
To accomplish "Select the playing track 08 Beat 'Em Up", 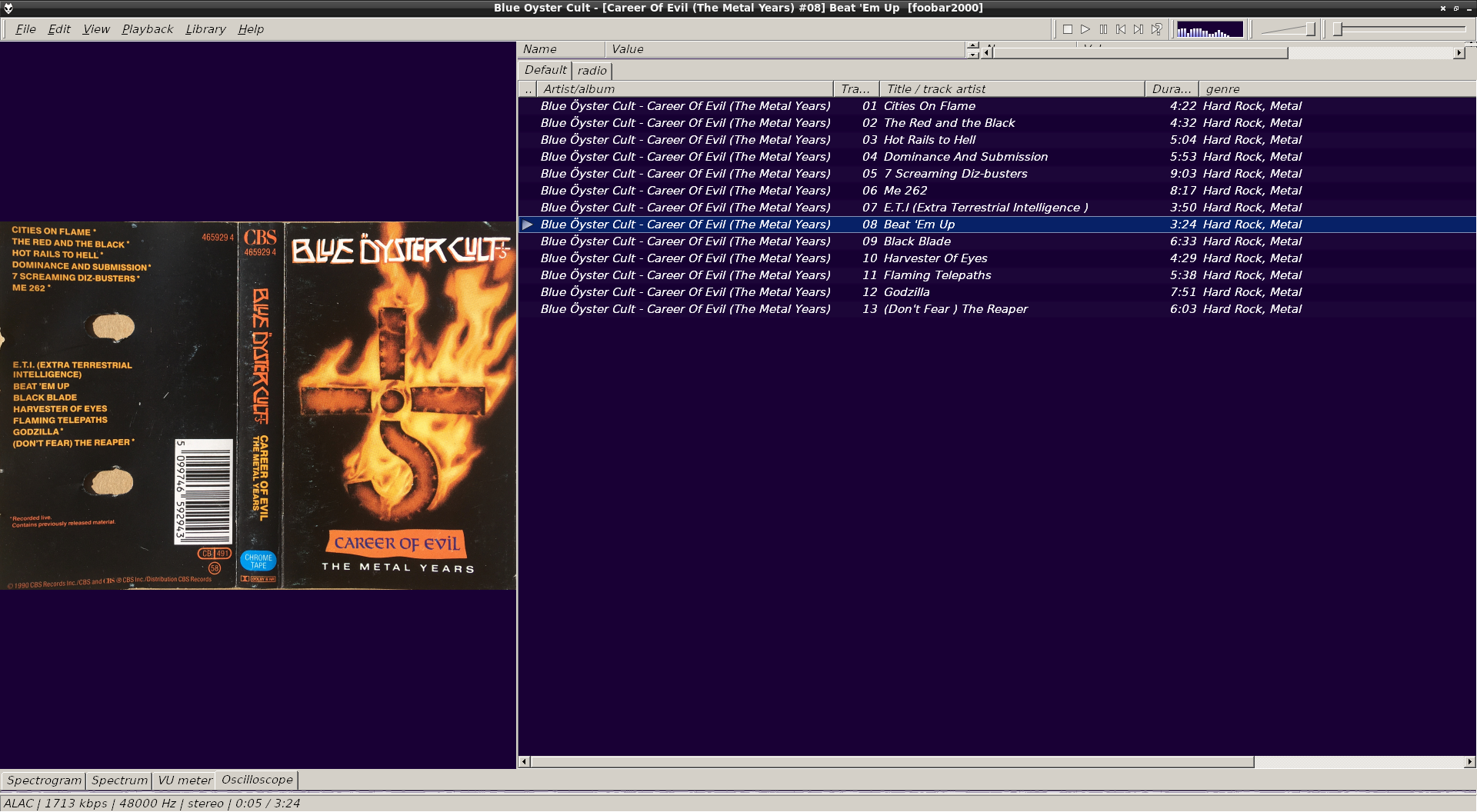I will (x=997, y=225).
